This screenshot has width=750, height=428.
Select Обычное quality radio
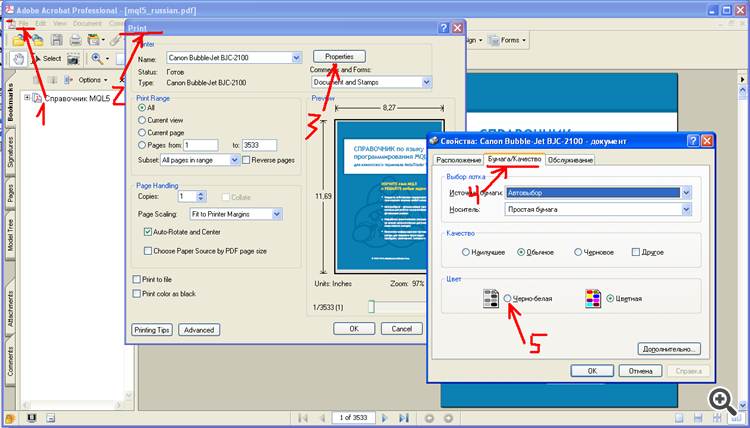(521, 252)
